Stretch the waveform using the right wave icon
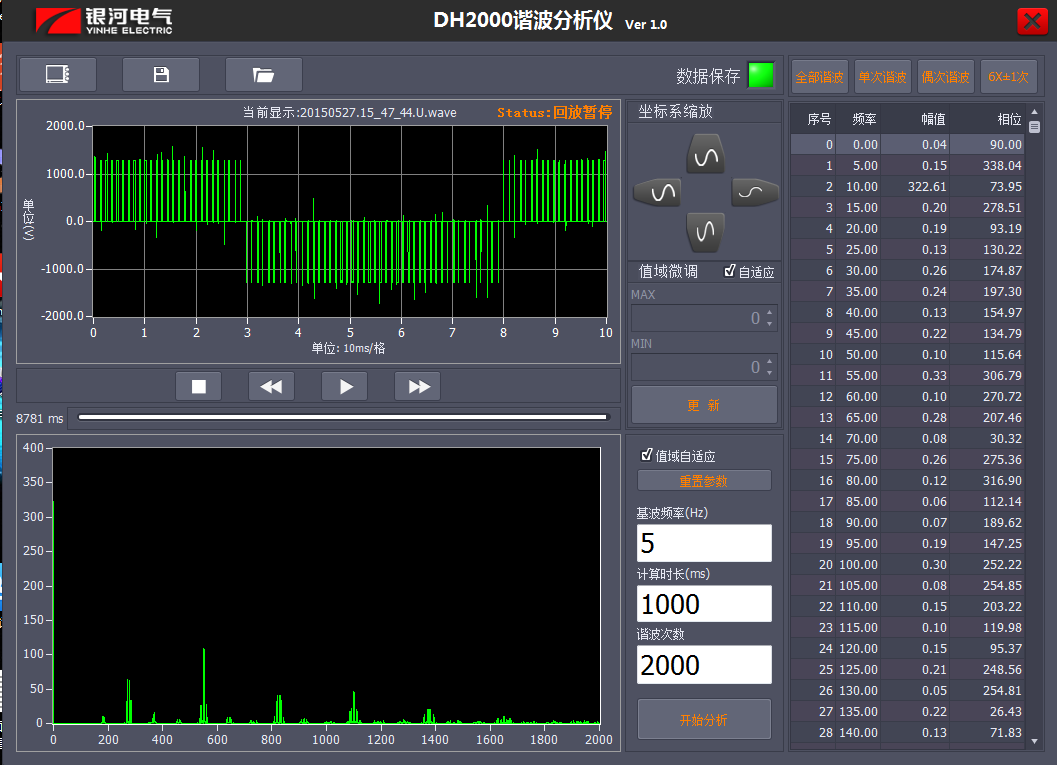This screenshot has width=1057, height=765. coord(751,193)
